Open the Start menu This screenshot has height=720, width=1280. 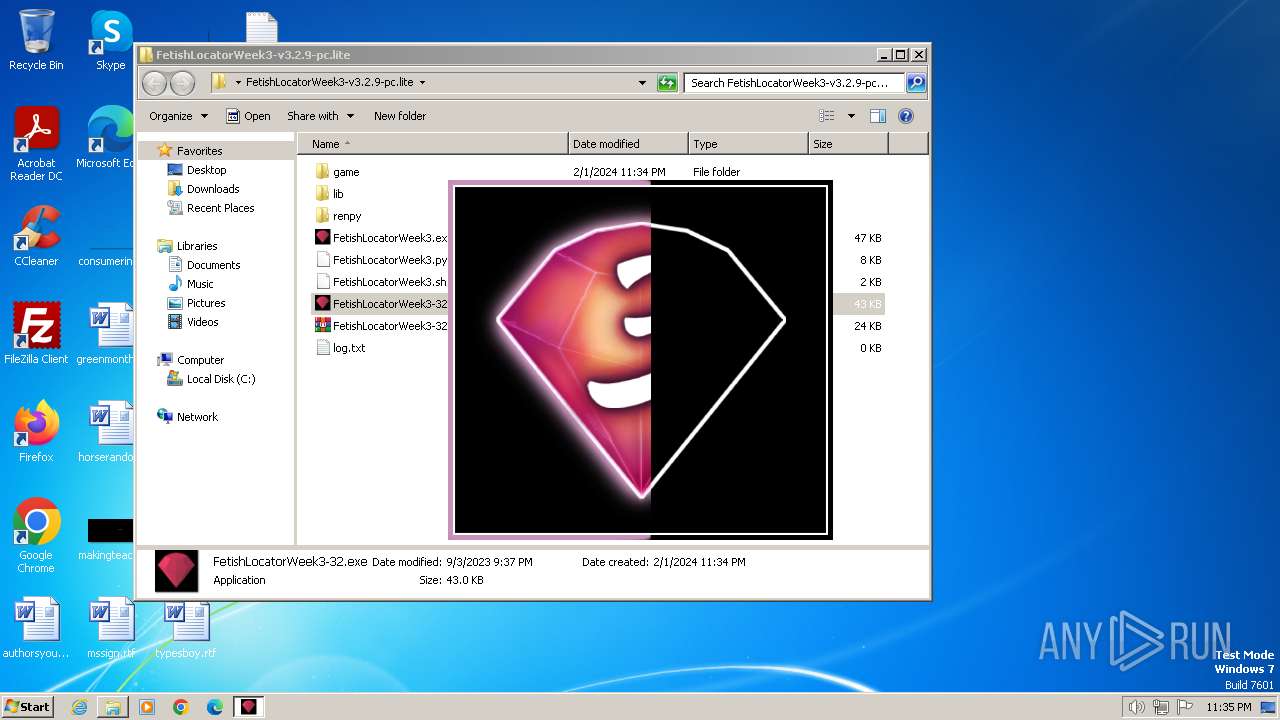point(27,707)
